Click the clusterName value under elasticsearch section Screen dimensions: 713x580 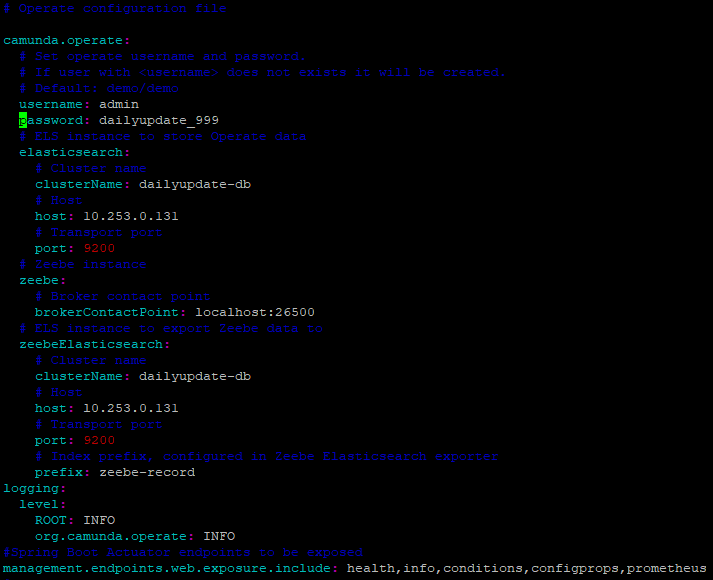point(195,184)
